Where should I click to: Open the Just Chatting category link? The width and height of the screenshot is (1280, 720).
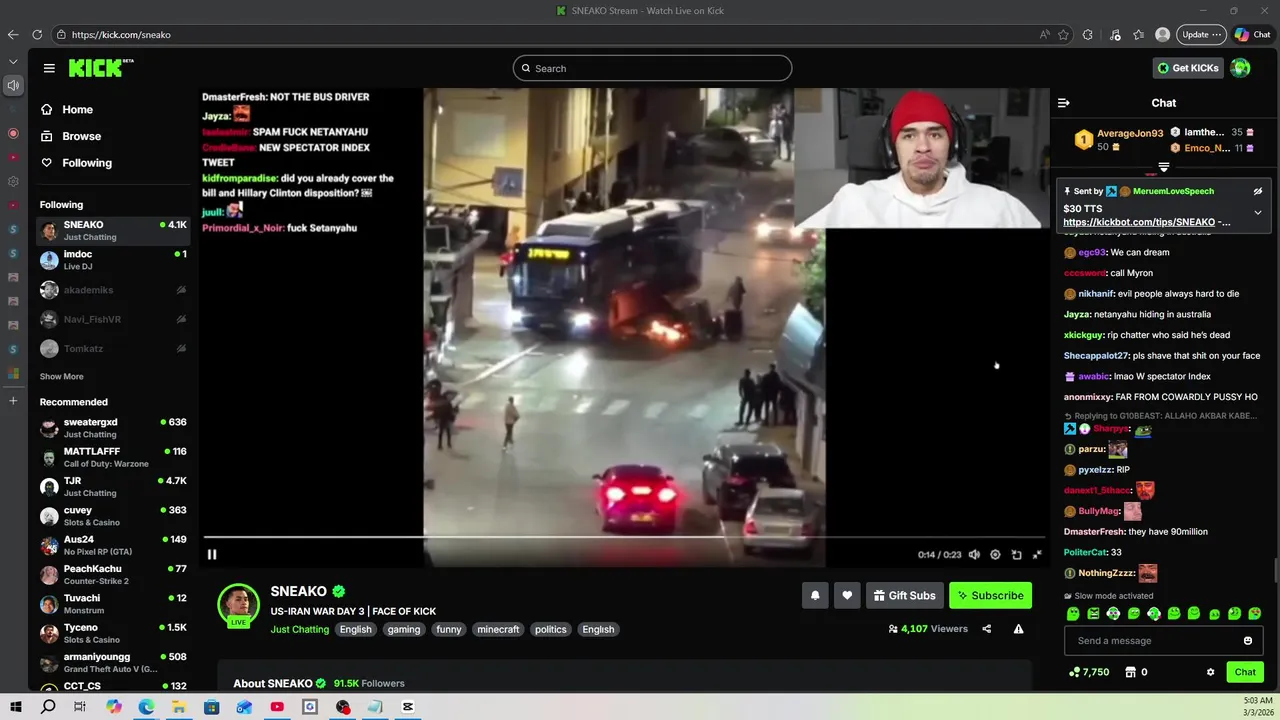point(299,629)
